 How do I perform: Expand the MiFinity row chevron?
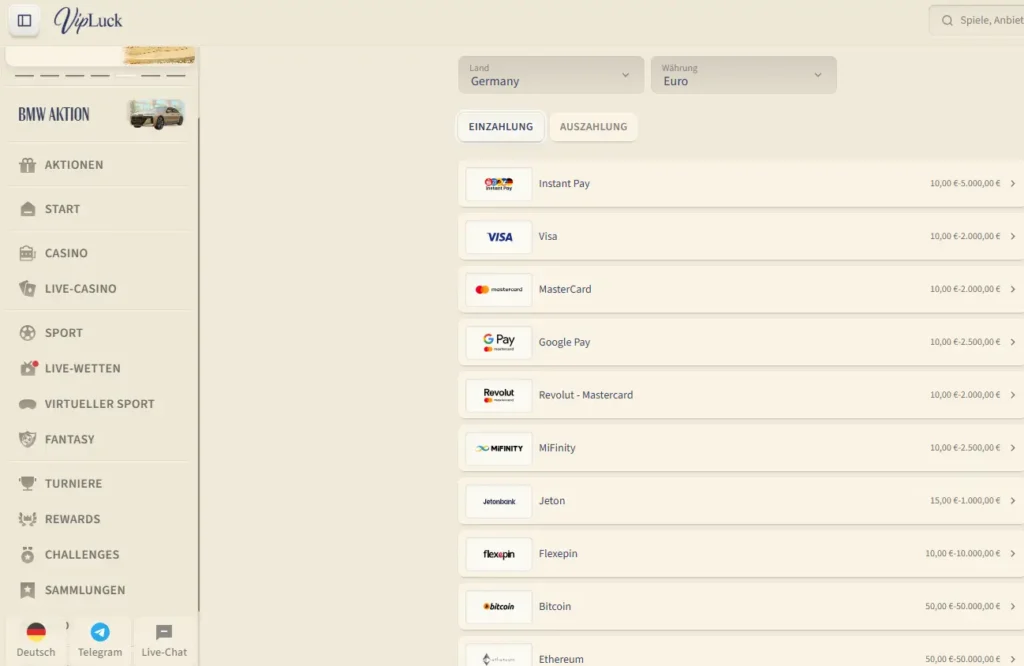(x=1013, y=449)
